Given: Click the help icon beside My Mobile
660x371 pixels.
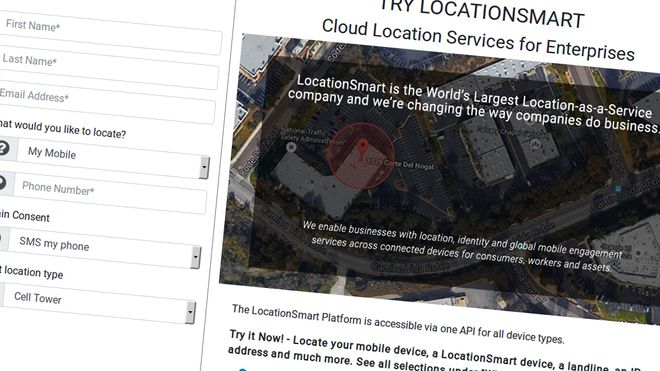Looking at the screenshot, I should pyautogui.click(x=3, y=148).
